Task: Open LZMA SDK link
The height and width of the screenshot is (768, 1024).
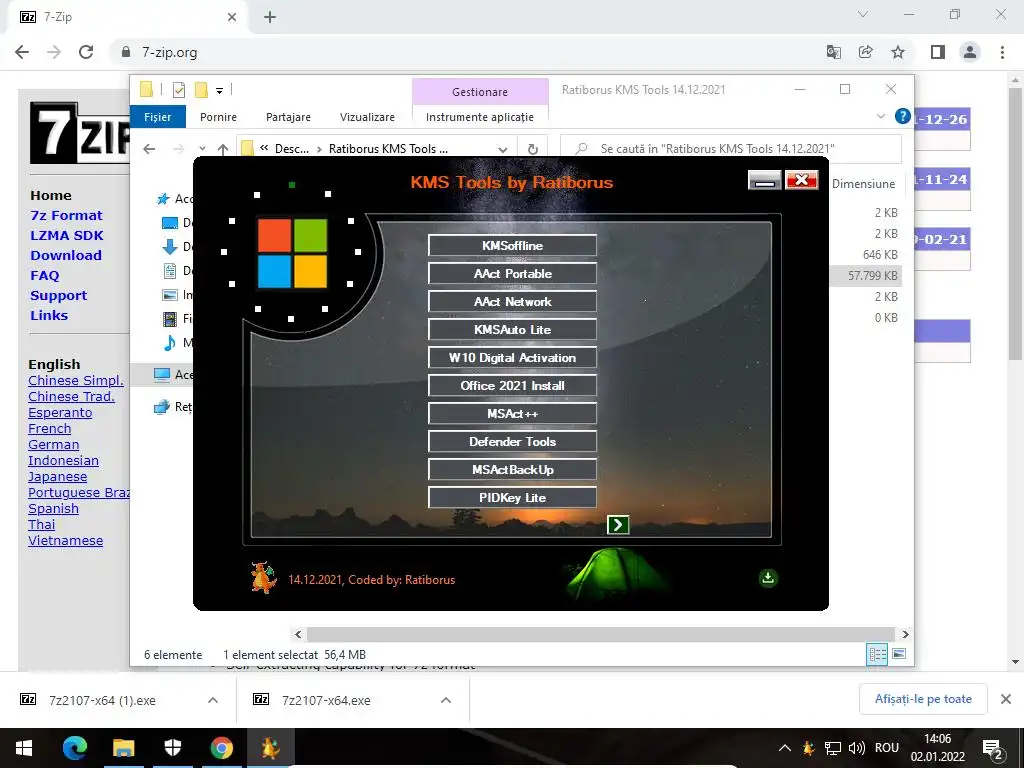Action: pyautogui.click(x=67, y=236)
